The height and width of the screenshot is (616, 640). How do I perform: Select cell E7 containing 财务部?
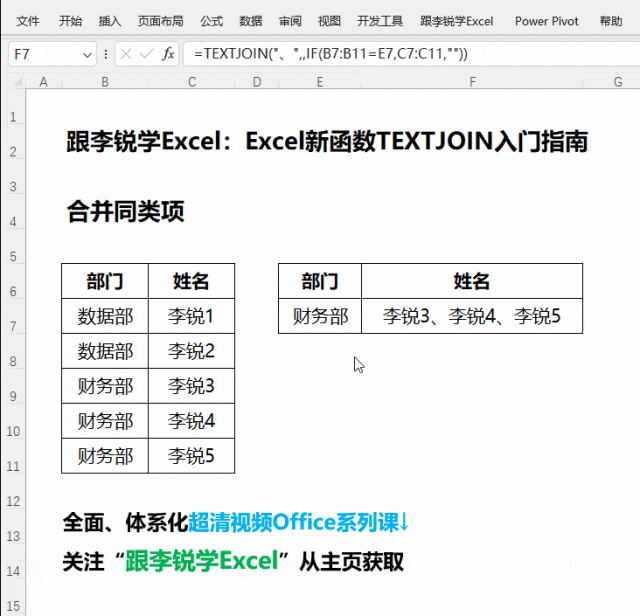[x=320, y=316]
